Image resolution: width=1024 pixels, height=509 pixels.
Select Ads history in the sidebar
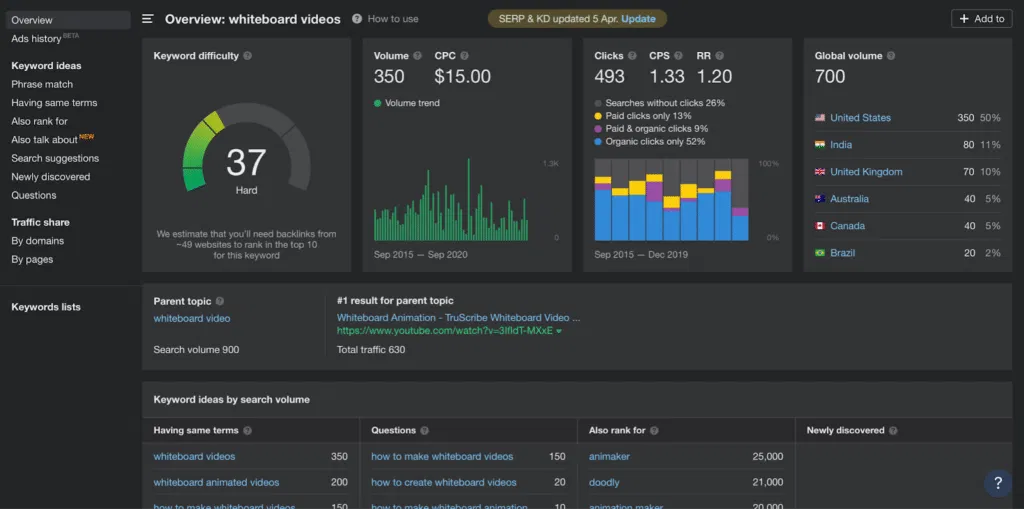[36, 39]
